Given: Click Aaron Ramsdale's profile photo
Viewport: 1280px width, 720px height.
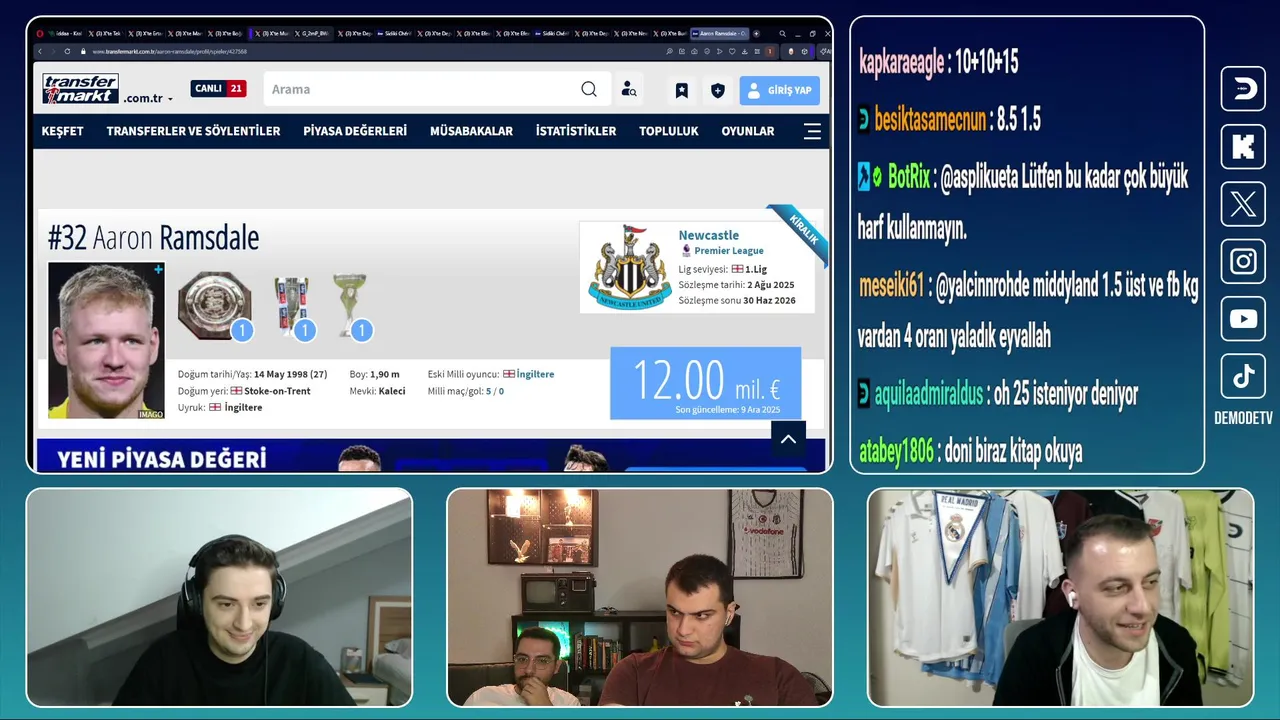Looking at the screenshot, I should [106, 340].
